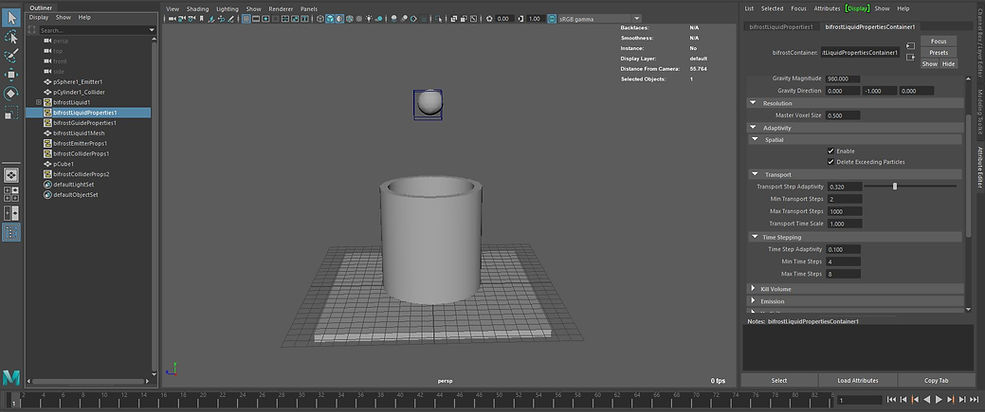
Task: Click the Select Camera icon in viewport toolbar
Action: (172, 19)
